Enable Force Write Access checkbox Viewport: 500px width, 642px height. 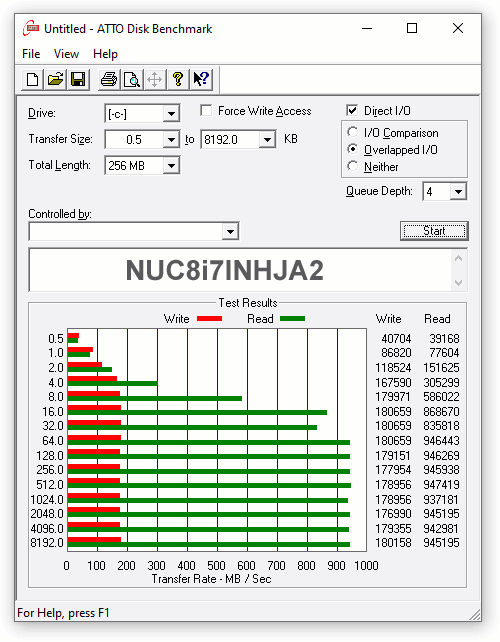pos(206,111)
